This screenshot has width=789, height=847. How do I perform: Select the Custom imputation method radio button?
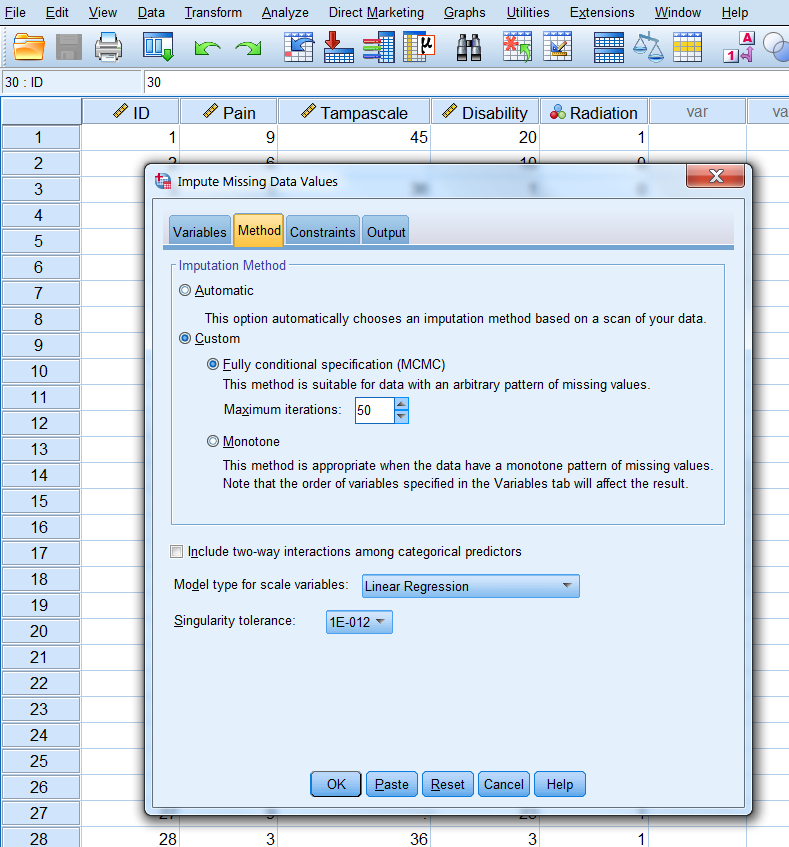[185, 338]
